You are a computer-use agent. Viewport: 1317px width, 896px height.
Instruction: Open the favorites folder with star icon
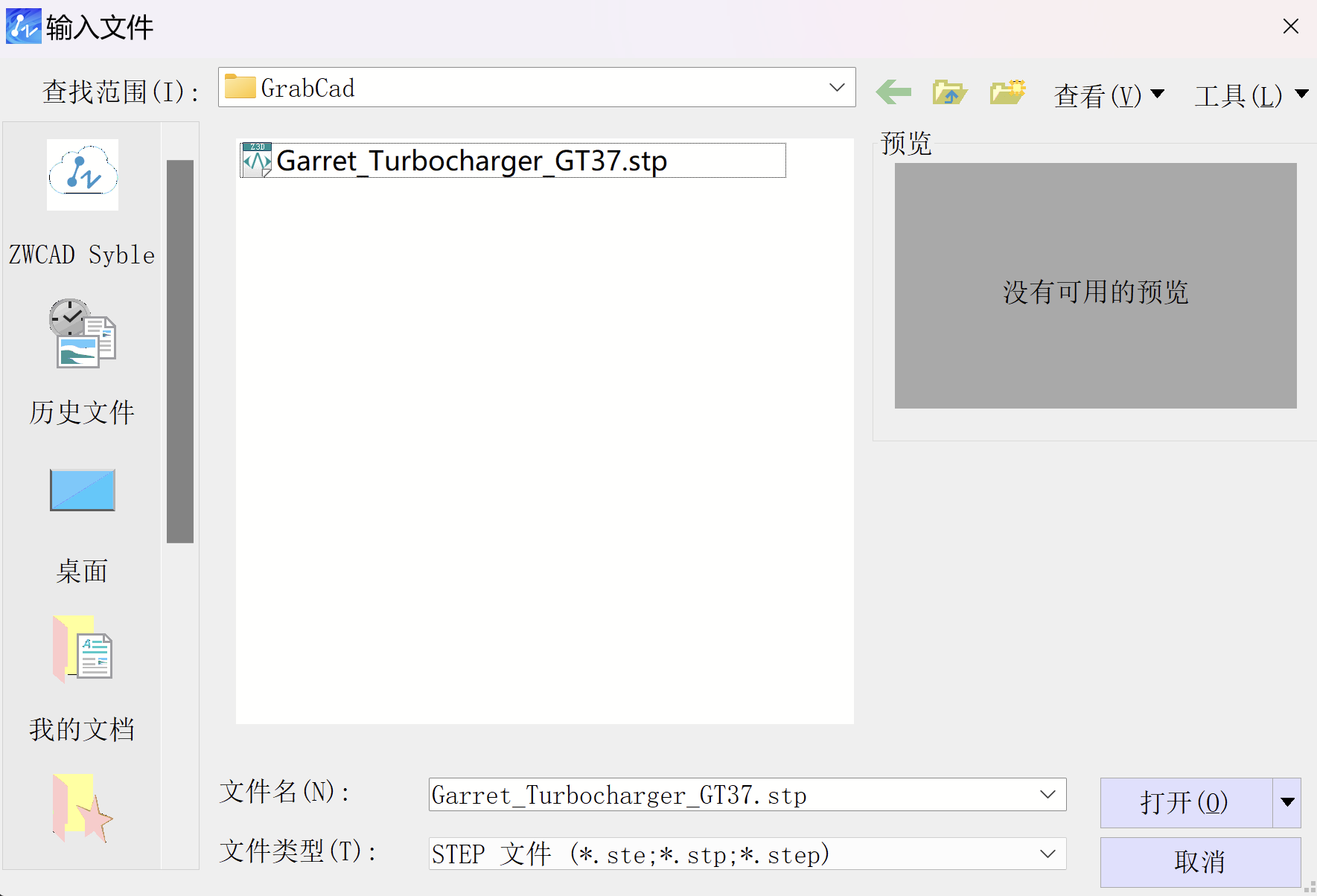tap(83, 808)
